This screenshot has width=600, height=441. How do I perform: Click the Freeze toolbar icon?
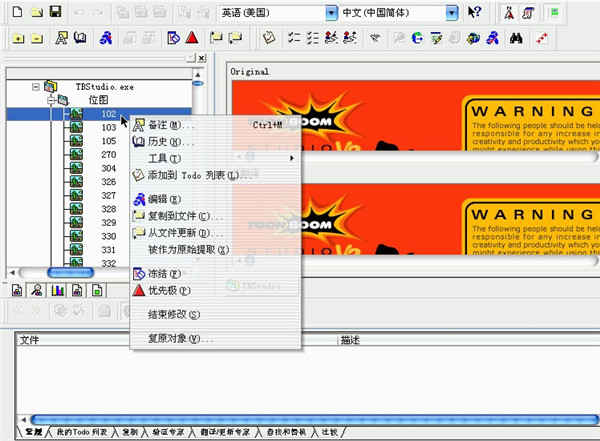(x=173, y=38)
